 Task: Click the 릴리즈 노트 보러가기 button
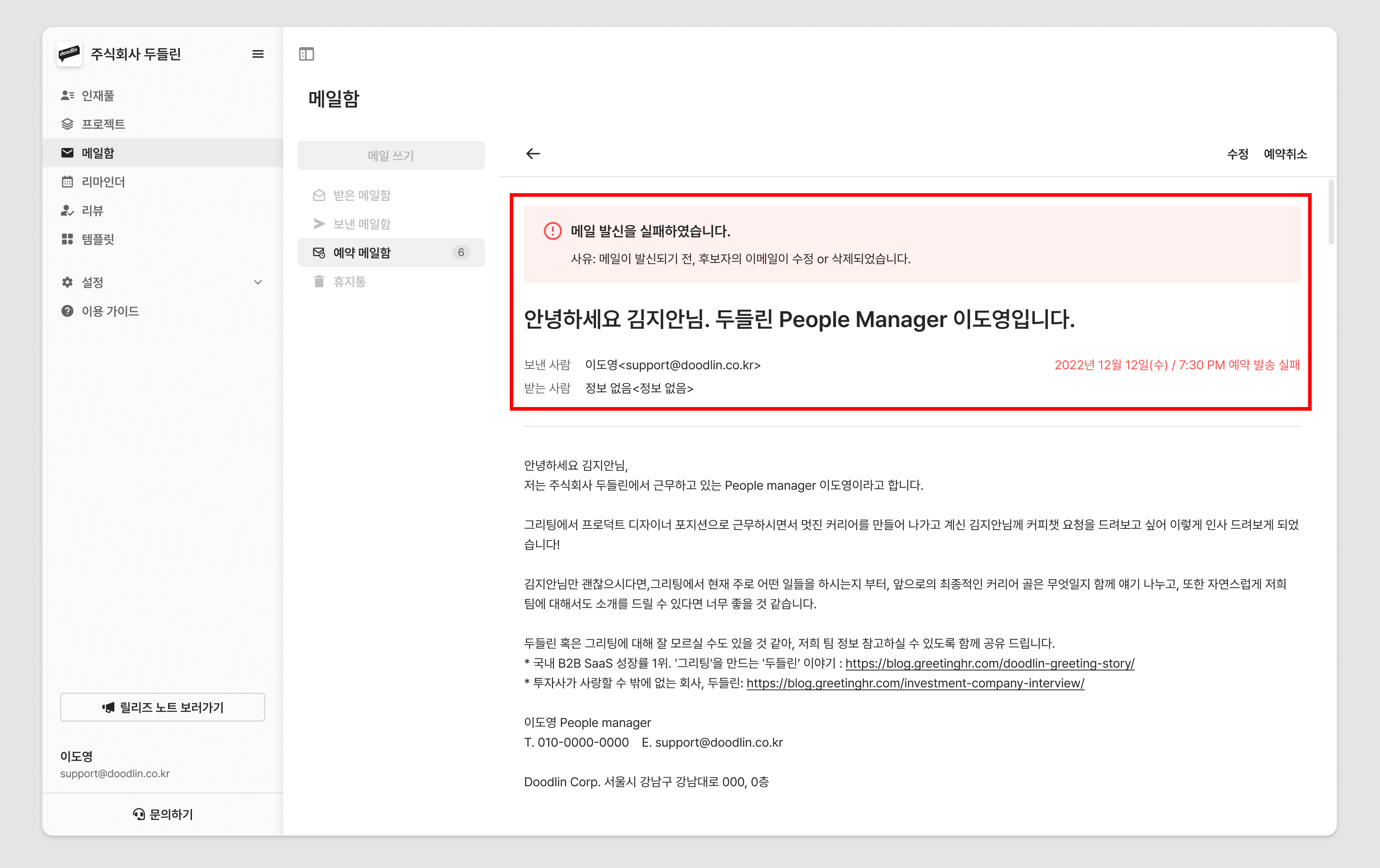point(163,707)
